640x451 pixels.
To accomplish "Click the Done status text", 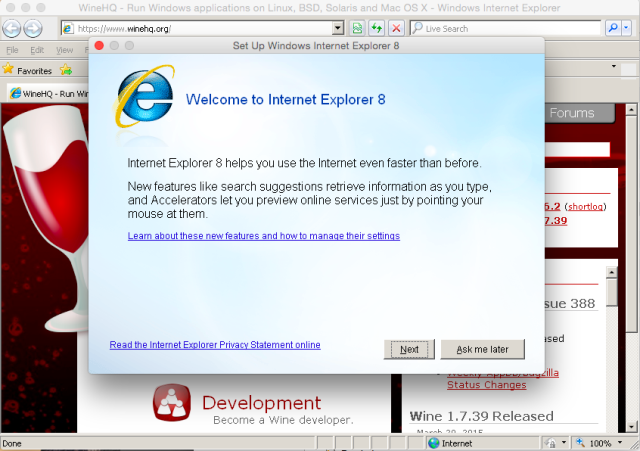I will [x=12, y=443].
